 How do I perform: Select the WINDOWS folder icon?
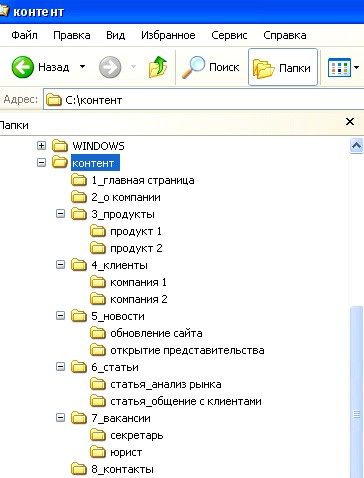(x=60, y=145)
